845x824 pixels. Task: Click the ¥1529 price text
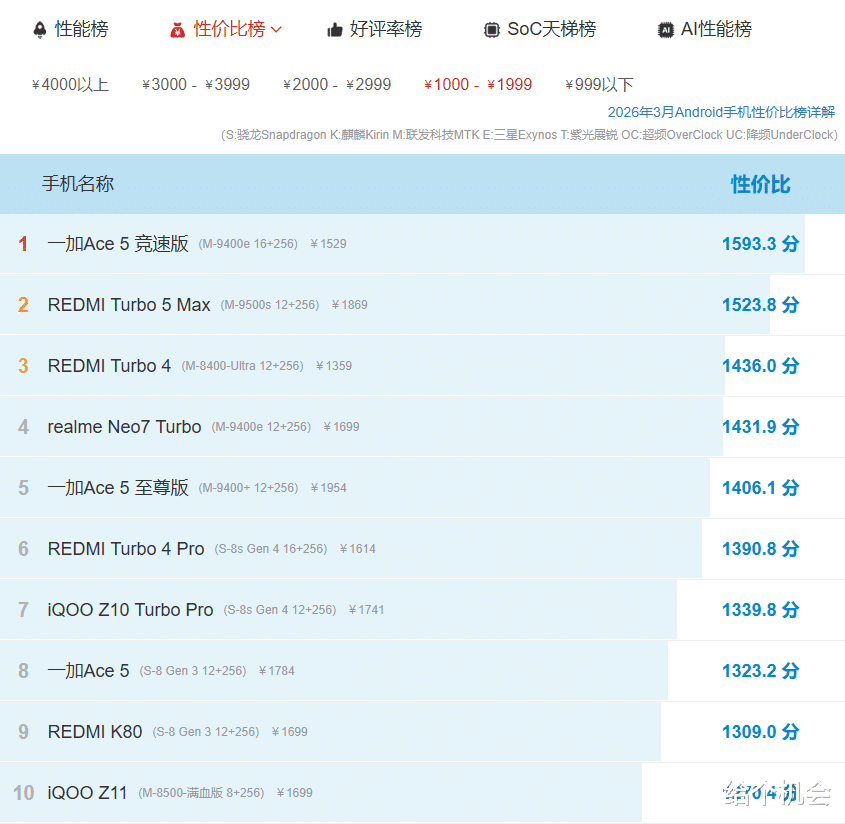[x=328, y=244]
